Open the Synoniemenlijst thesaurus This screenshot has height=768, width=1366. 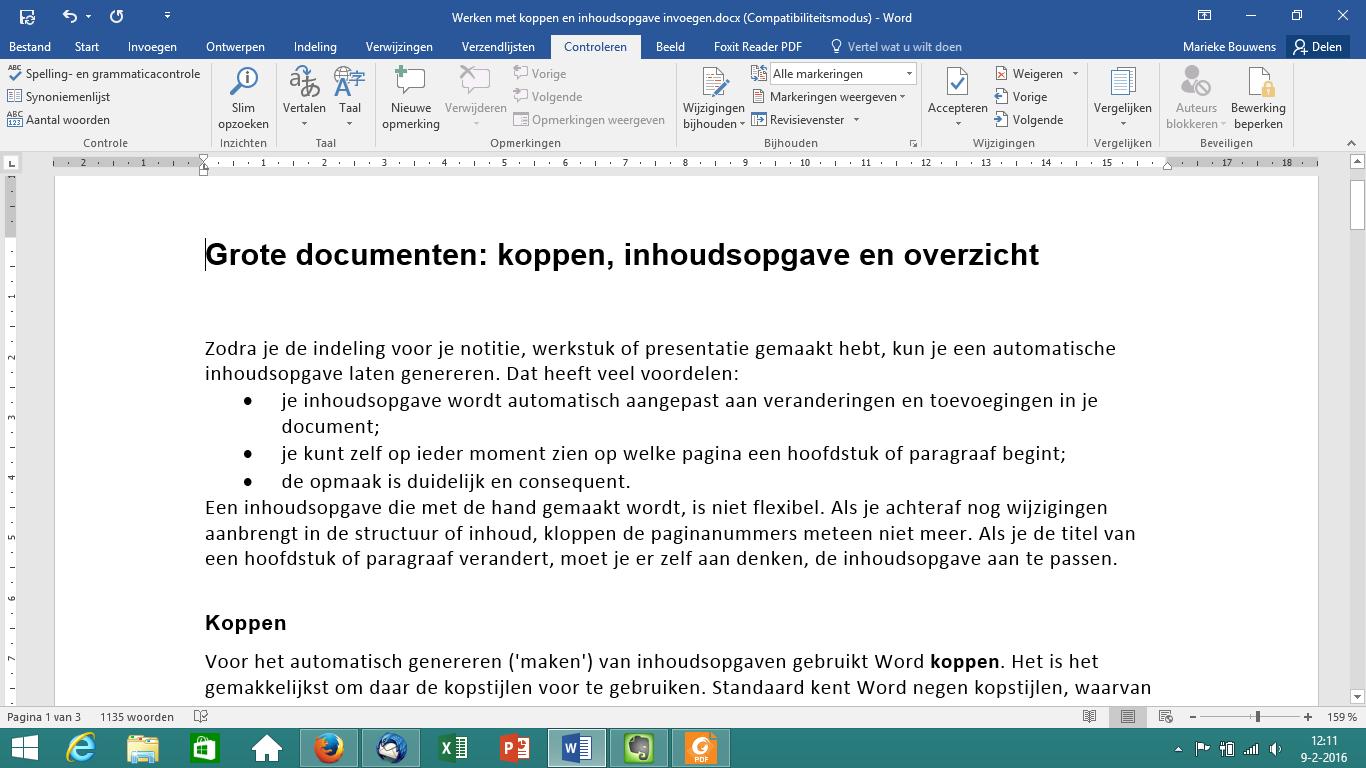(58, 97)
